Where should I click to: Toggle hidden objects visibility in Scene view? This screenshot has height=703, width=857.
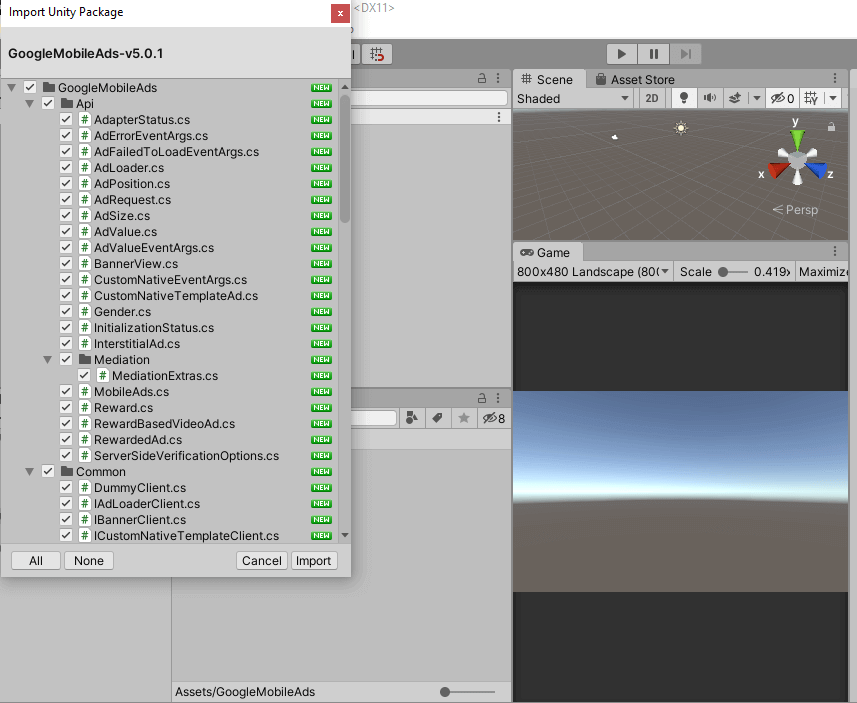click(x=782, y=98)
